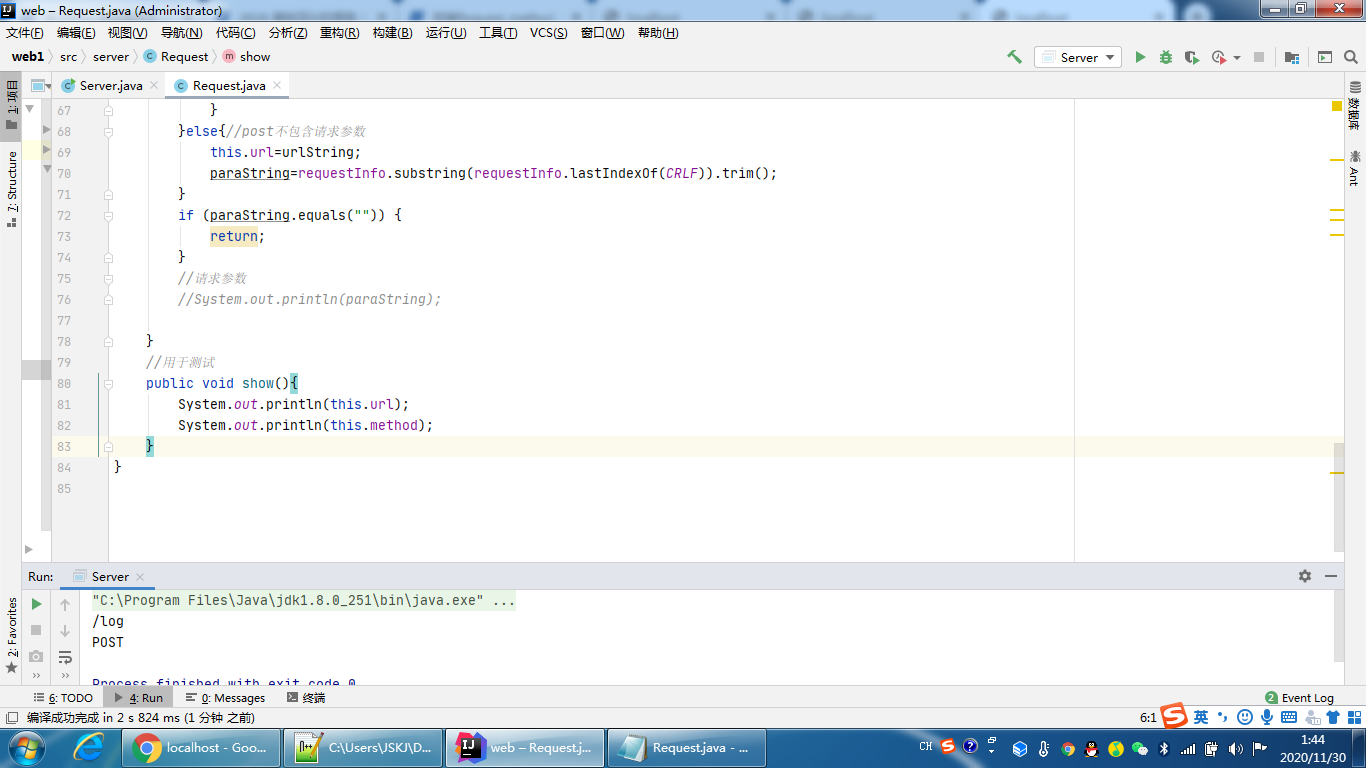This screenshot has height=768, width=1366.
Task: Click the Sogou microphone voice input icon
Action: click(x=1266, y=717)
